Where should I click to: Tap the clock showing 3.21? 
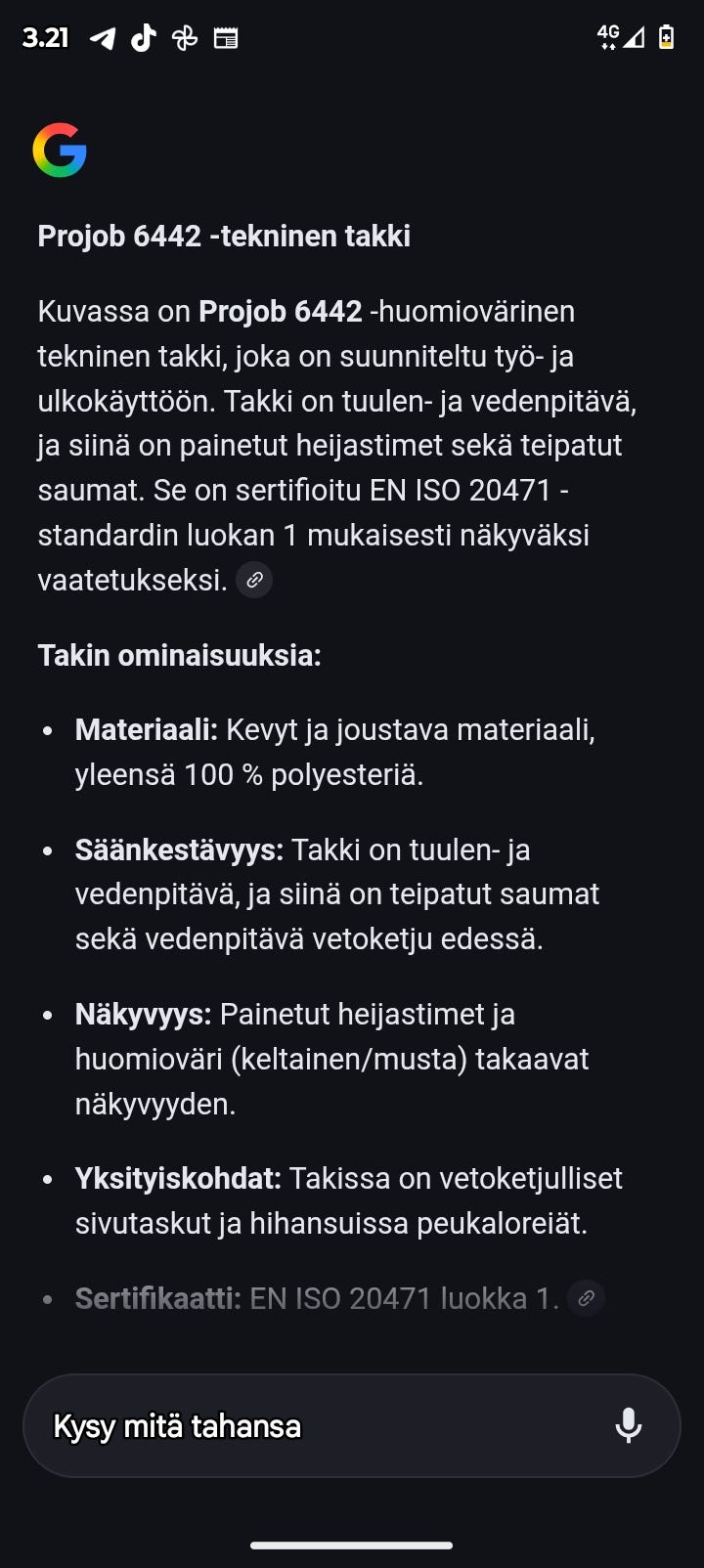point(45,37)
